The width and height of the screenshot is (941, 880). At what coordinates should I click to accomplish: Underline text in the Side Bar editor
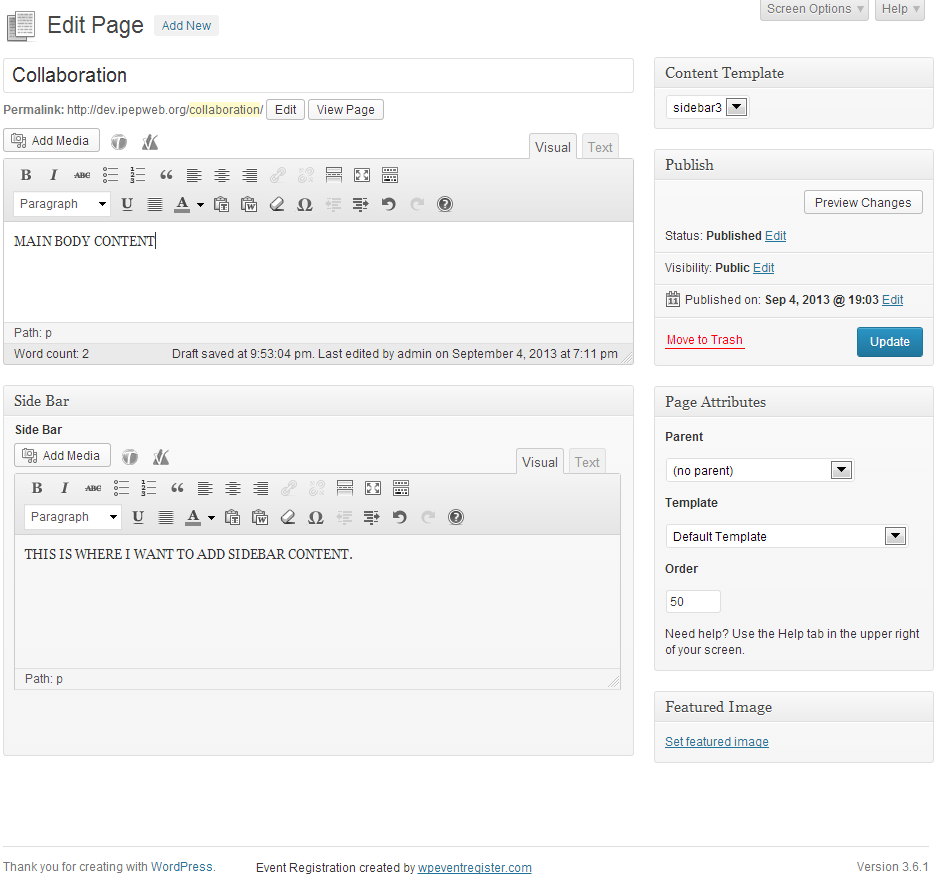point(138,517)
